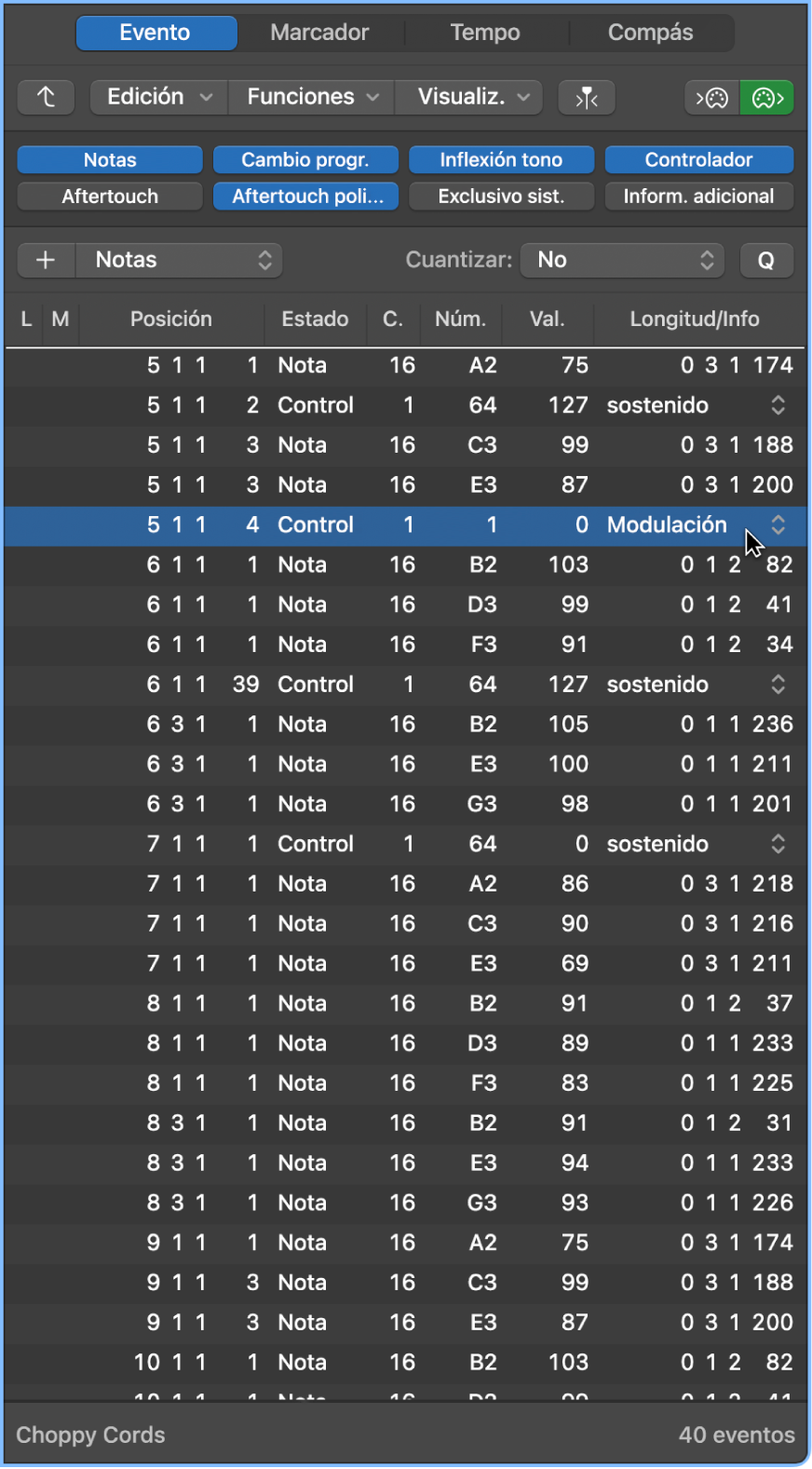Open the Edición dropdown menu
This screenshot has width=812, height=1469.
(x=159, y=97)
